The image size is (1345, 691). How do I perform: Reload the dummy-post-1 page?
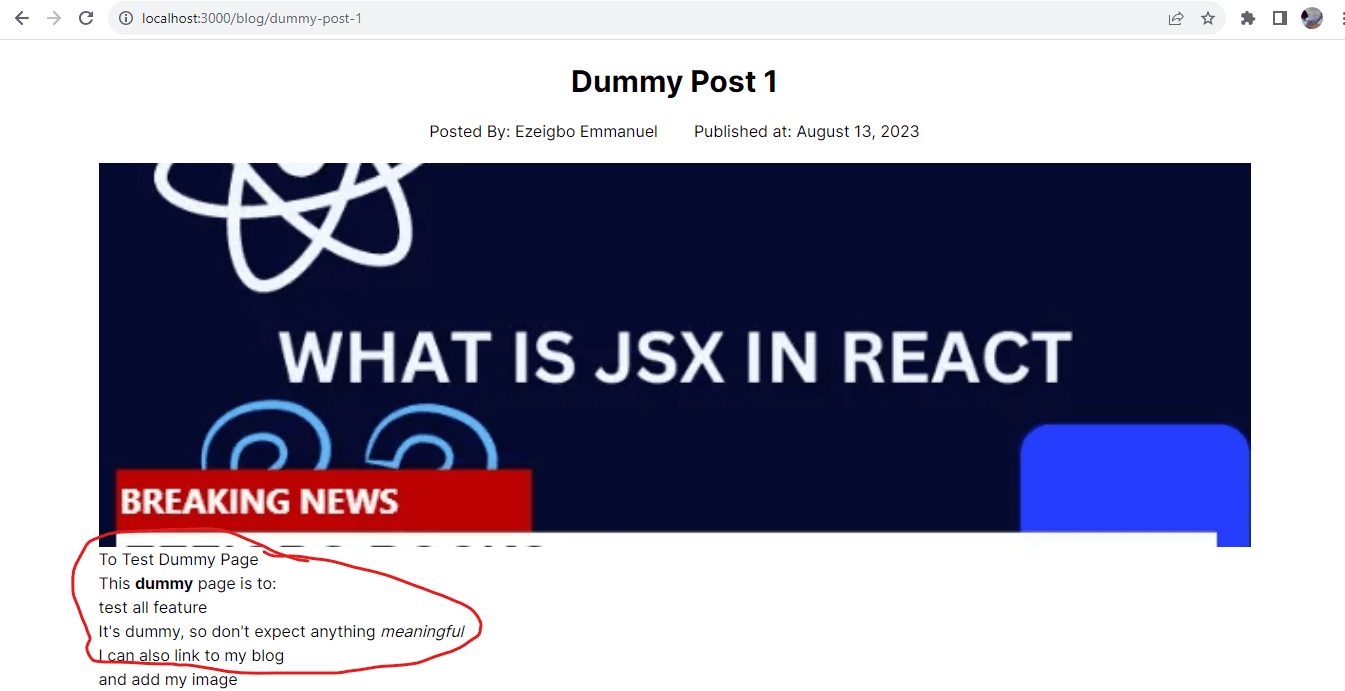[x=88, y=17]
